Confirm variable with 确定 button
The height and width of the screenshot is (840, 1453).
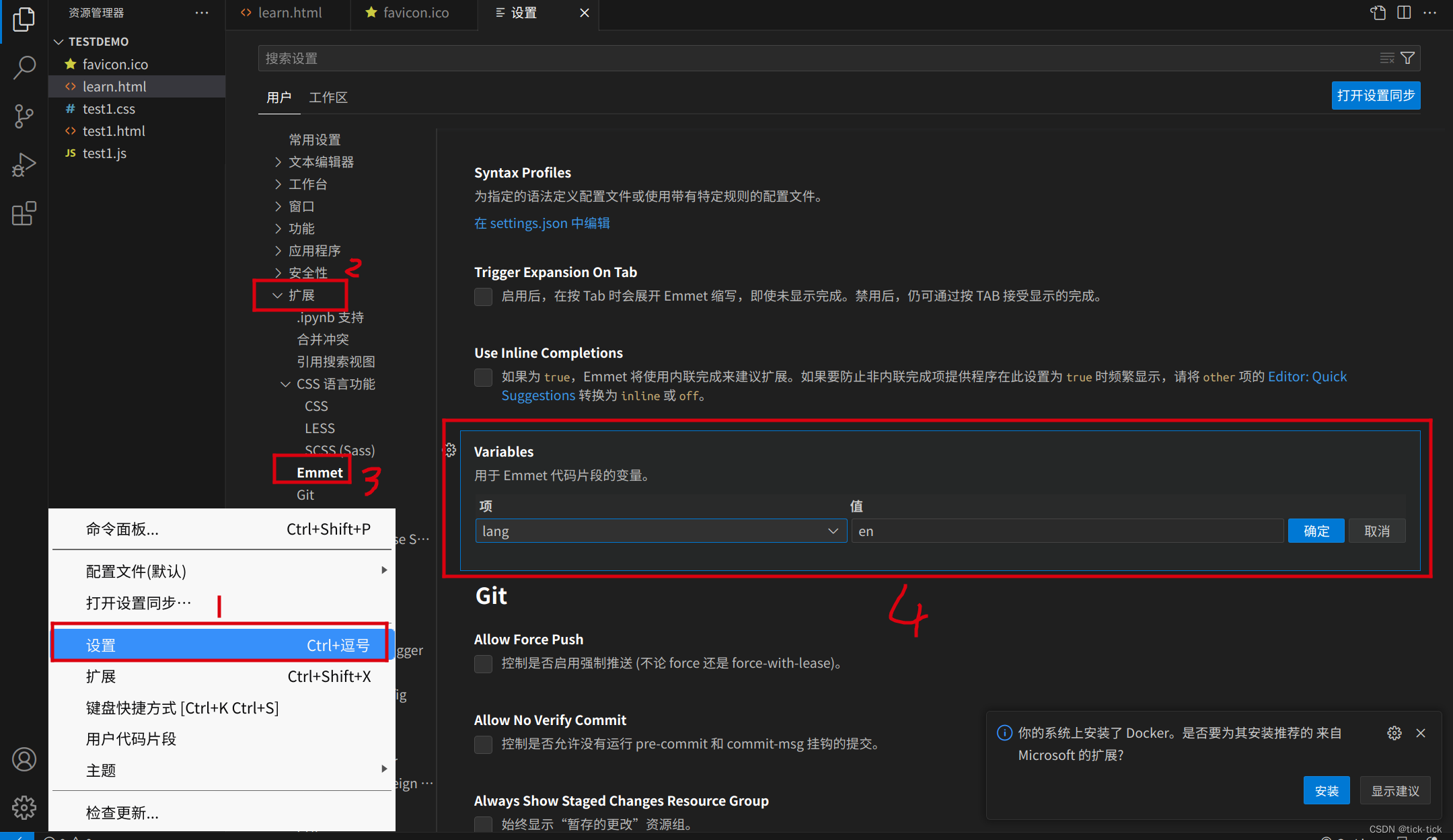(1316, 531)
